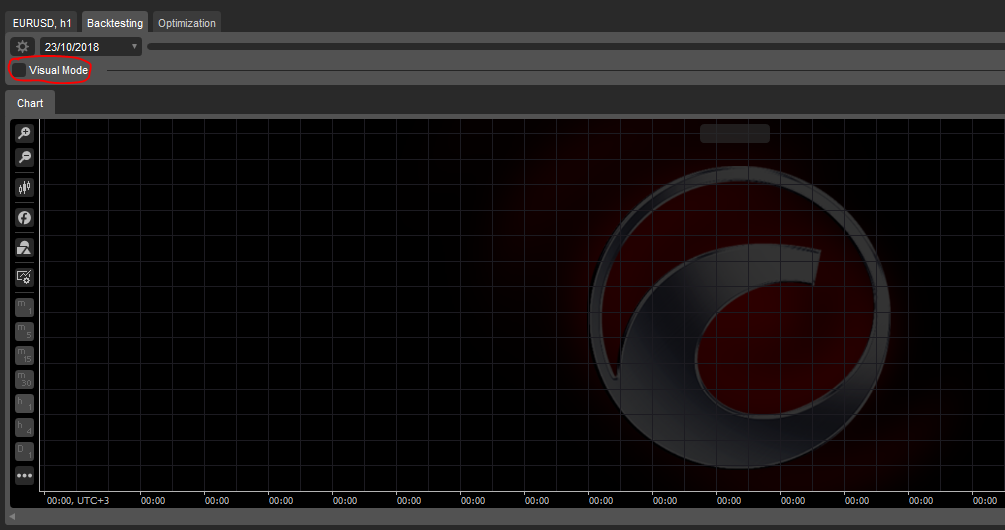Click the '00:00, UTC+3' time axis label
1005x530 pixels.
tap(78, 501)
